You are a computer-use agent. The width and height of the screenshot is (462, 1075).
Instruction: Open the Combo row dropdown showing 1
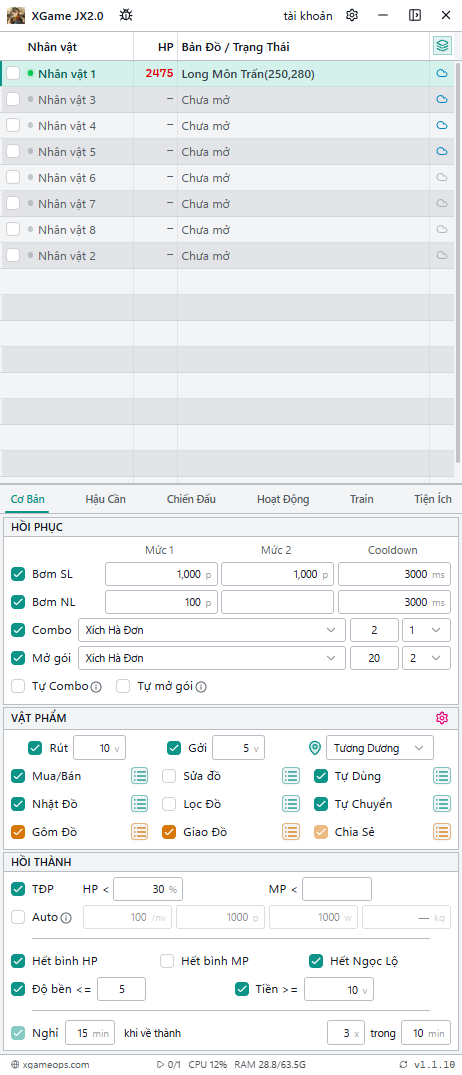pos(426,630)
